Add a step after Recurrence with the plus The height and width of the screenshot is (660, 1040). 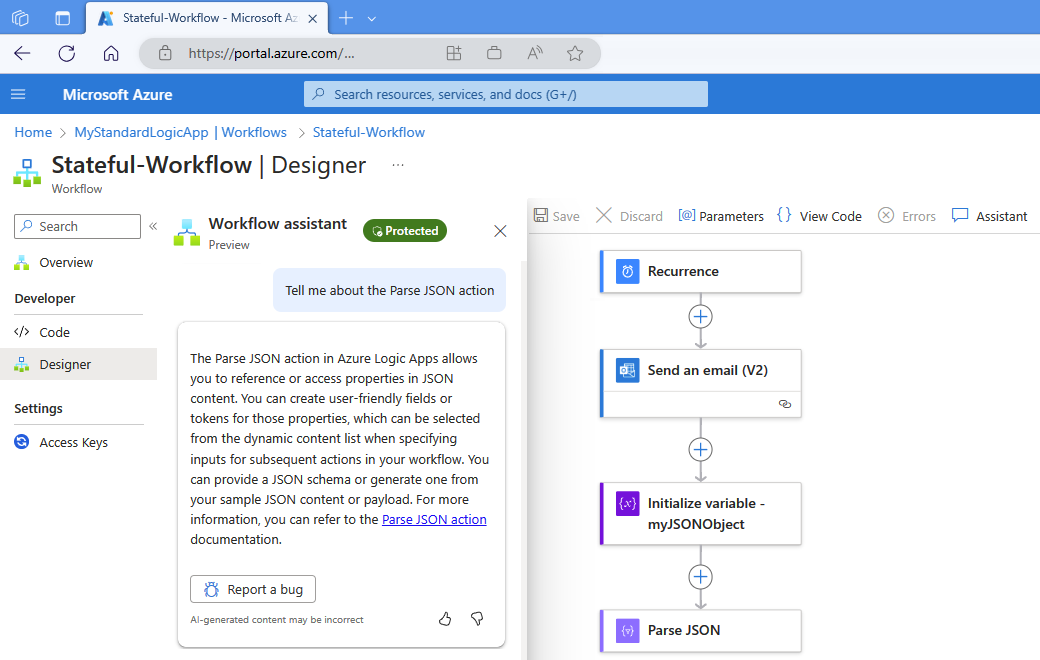[x=700, y=317]
